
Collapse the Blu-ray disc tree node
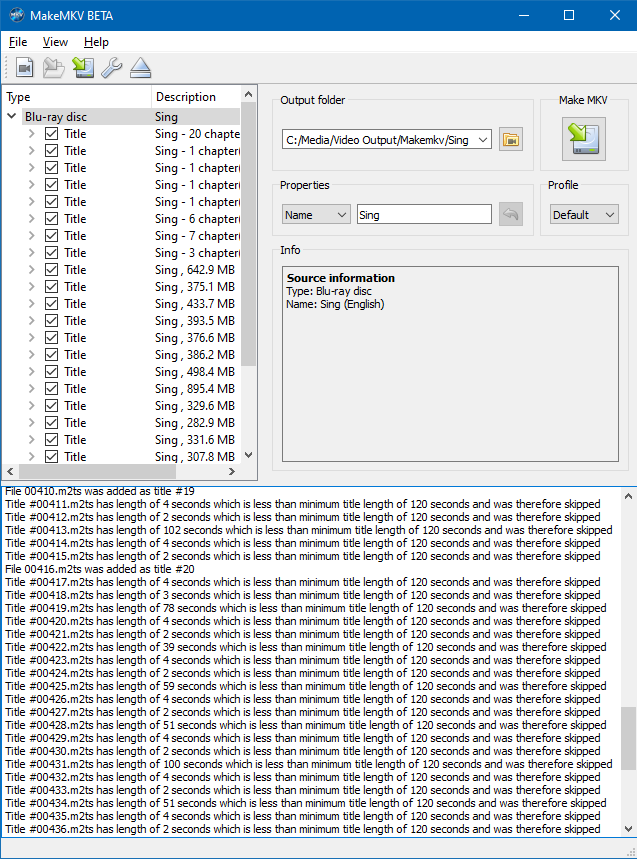(12, 117)
